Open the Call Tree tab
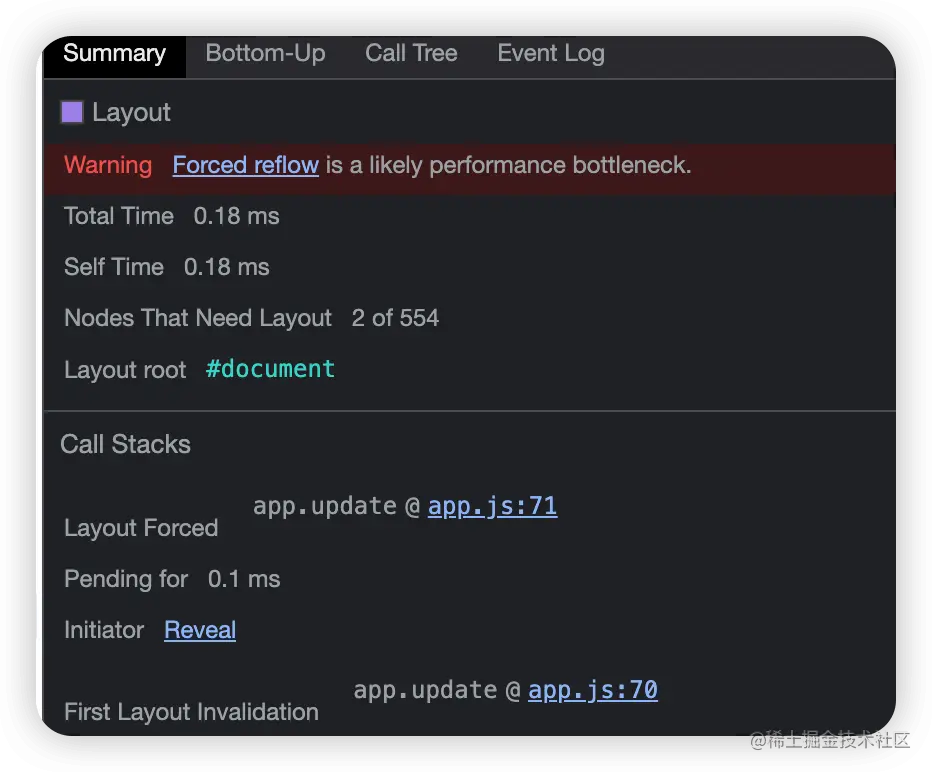 (x=411, y=53)
